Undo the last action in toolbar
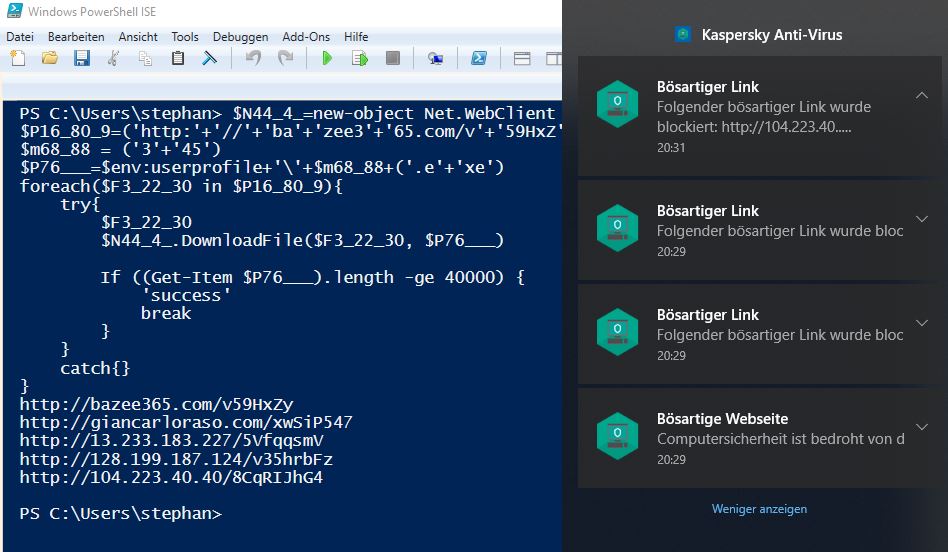The height and width of the screenshot is (552, 948). pos(253,58)
